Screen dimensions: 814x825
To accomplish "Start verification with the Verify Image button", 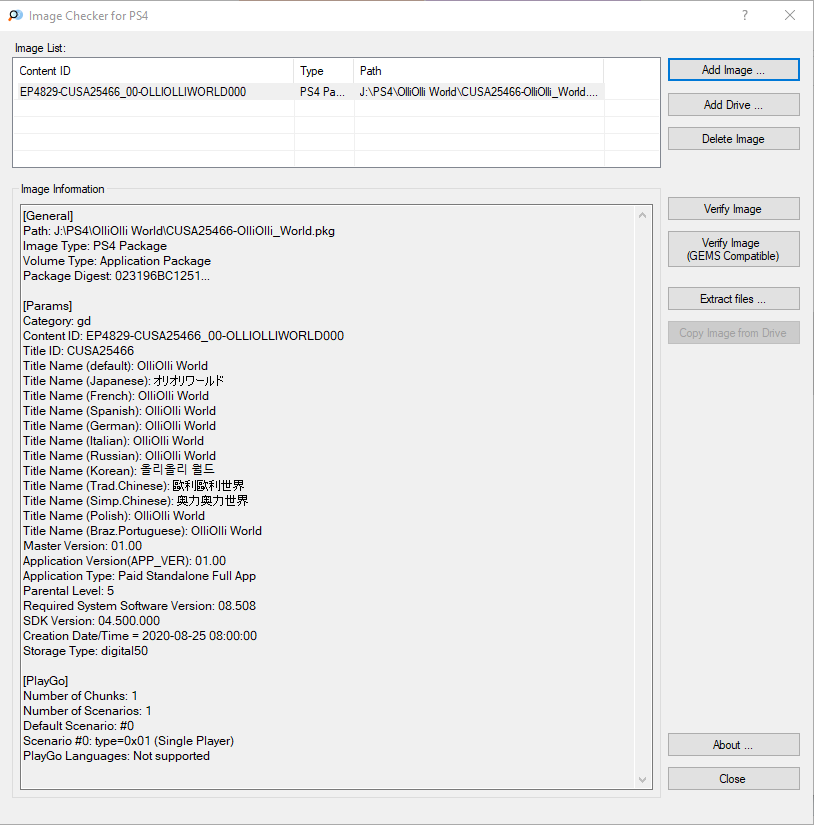I will click(733, 209).
